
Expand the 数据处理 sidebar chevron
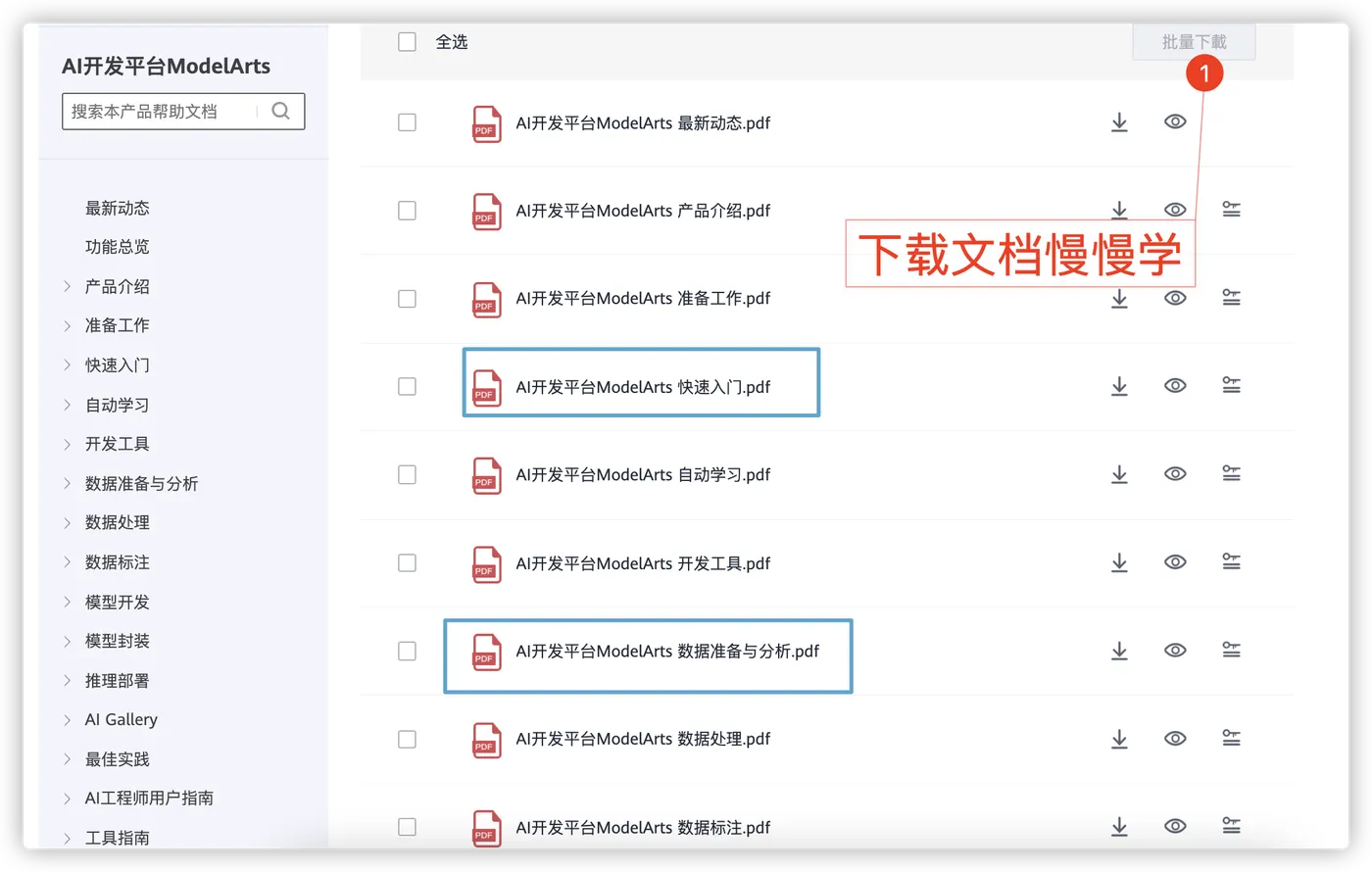click(67, 522)
